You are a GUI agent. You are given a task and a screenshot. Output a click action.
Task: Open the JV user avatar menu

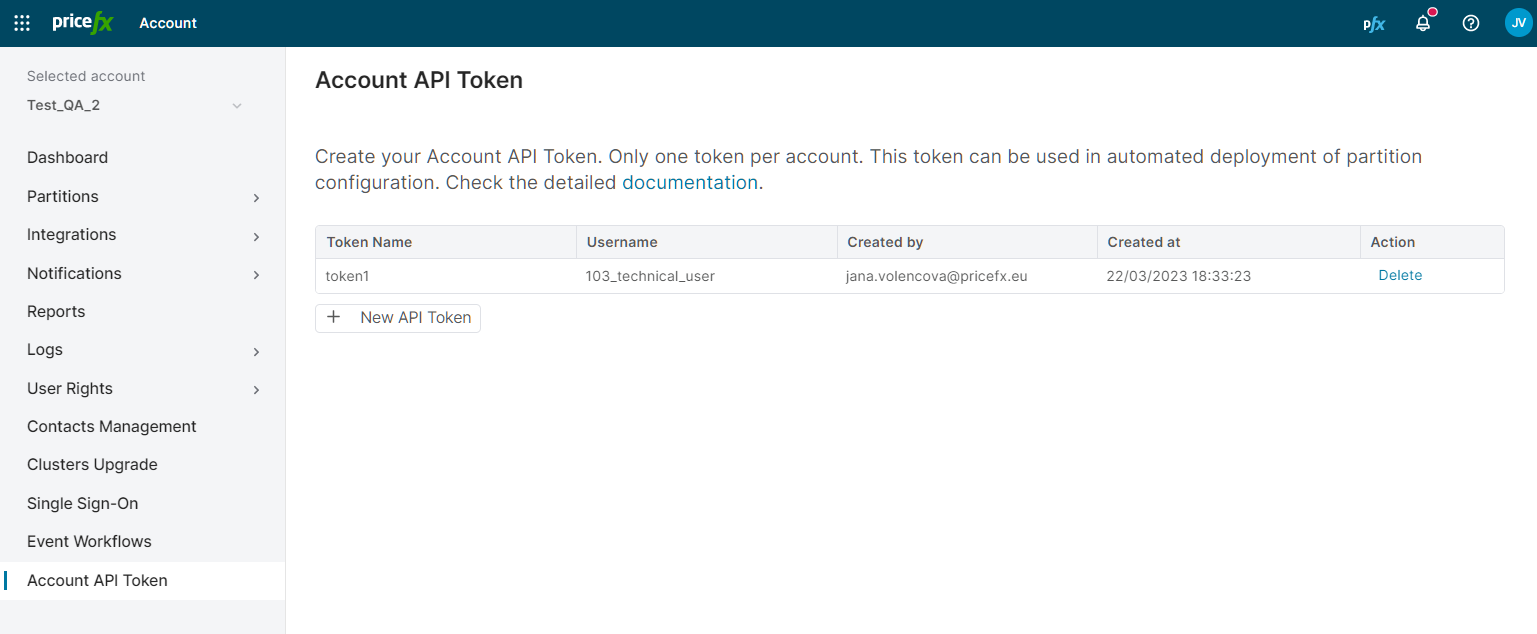click(x=1517, y=23)
